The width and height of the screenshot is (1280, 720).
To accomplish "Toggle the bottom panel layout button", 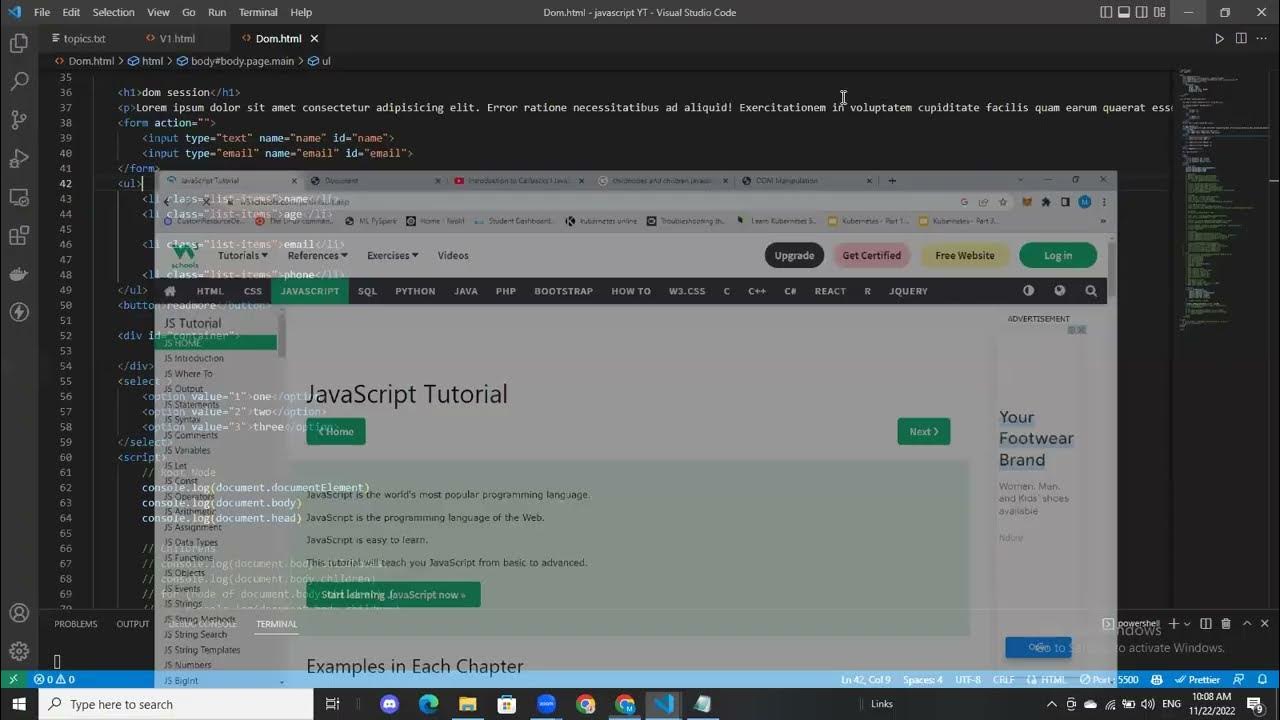I will pyautogui.click(x=1123, y=12).
